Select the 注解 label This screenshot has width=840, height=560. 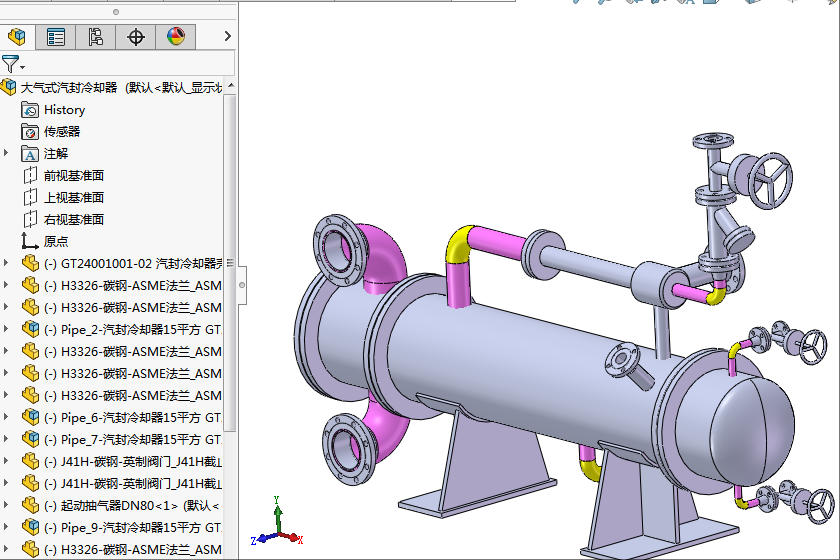click(x=56, y=154)
